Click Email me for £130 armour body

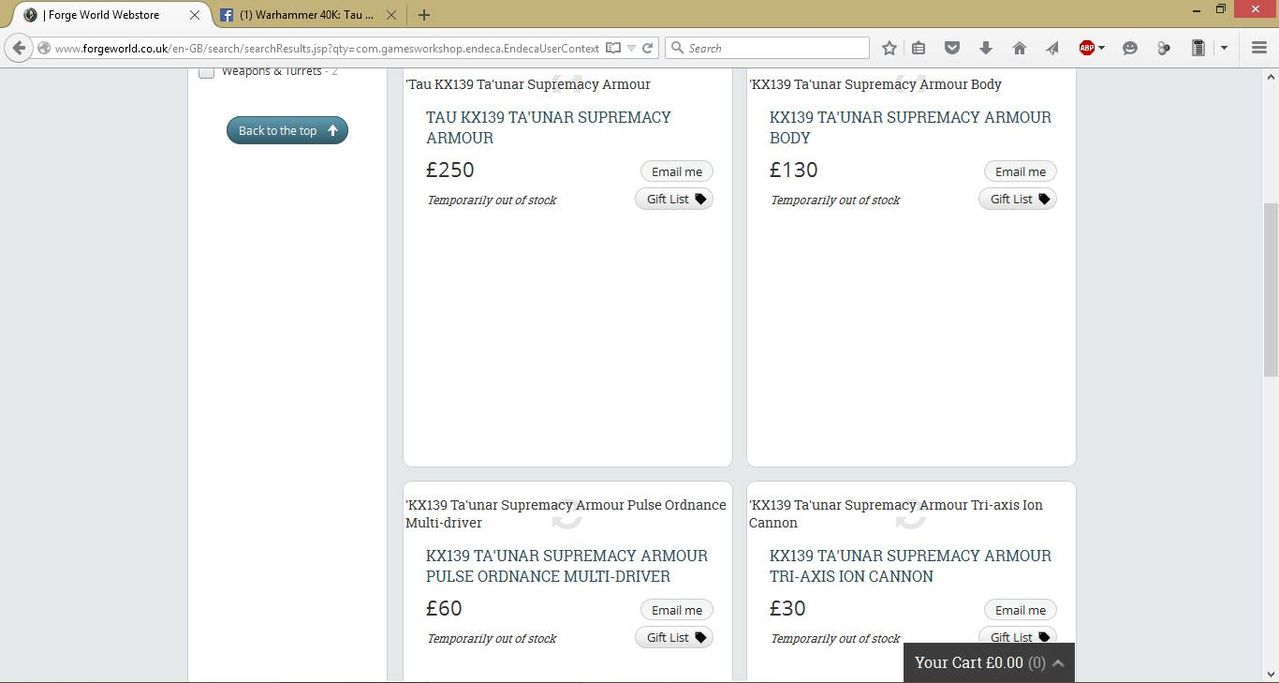click(x=1020, y=171)
